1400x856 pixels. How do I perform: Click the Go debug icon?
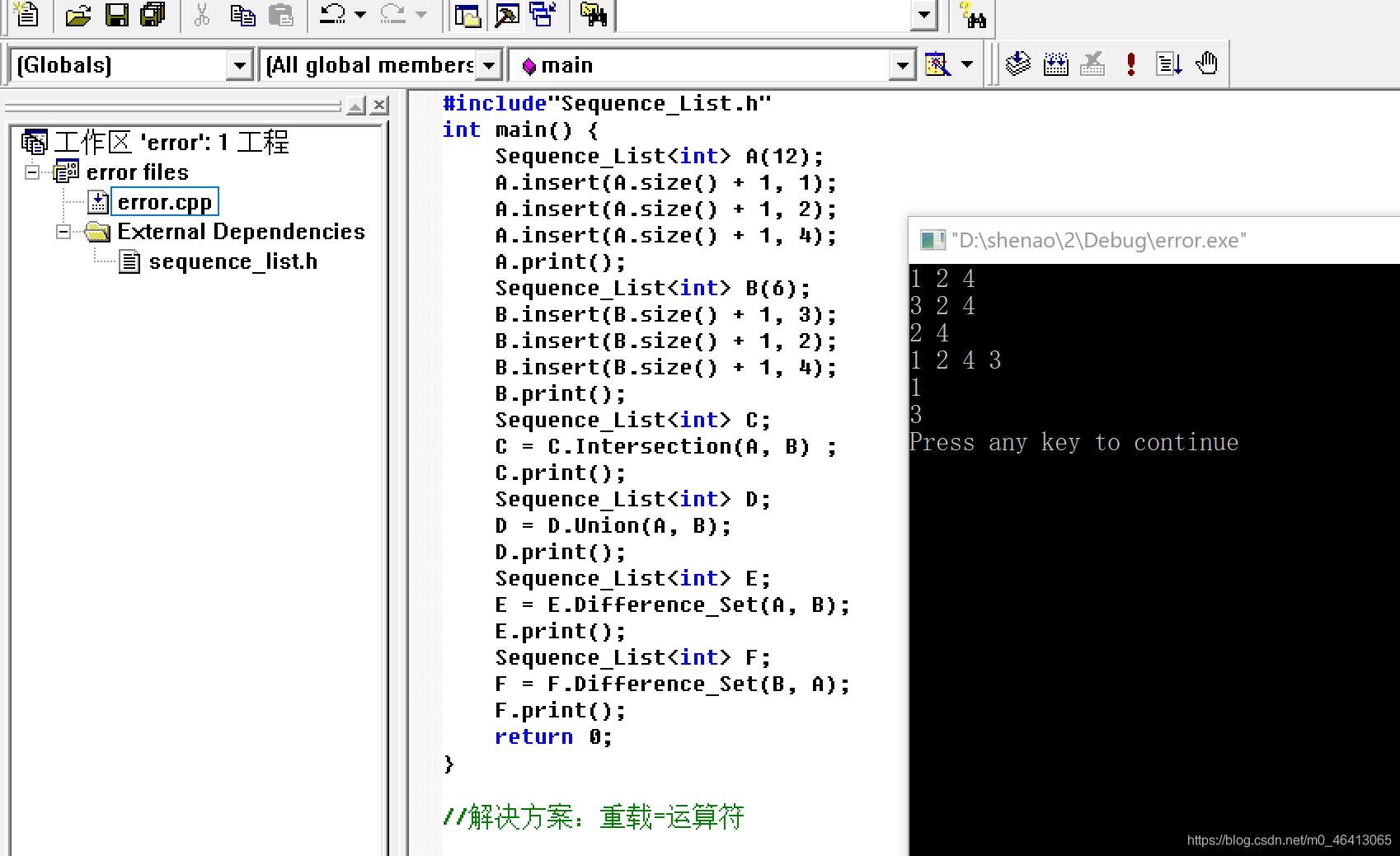pos(1169,63)
